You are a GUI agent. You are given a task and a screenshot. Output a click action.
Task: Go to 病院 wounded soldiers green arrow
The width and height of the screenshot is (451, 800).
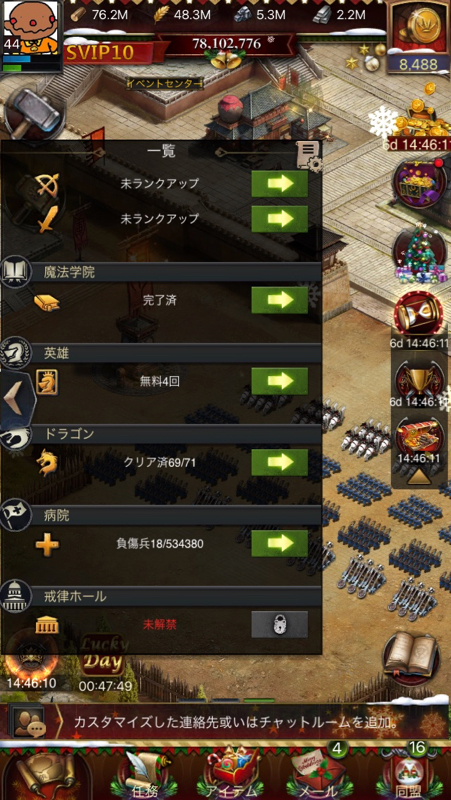(x=280, y=543)
